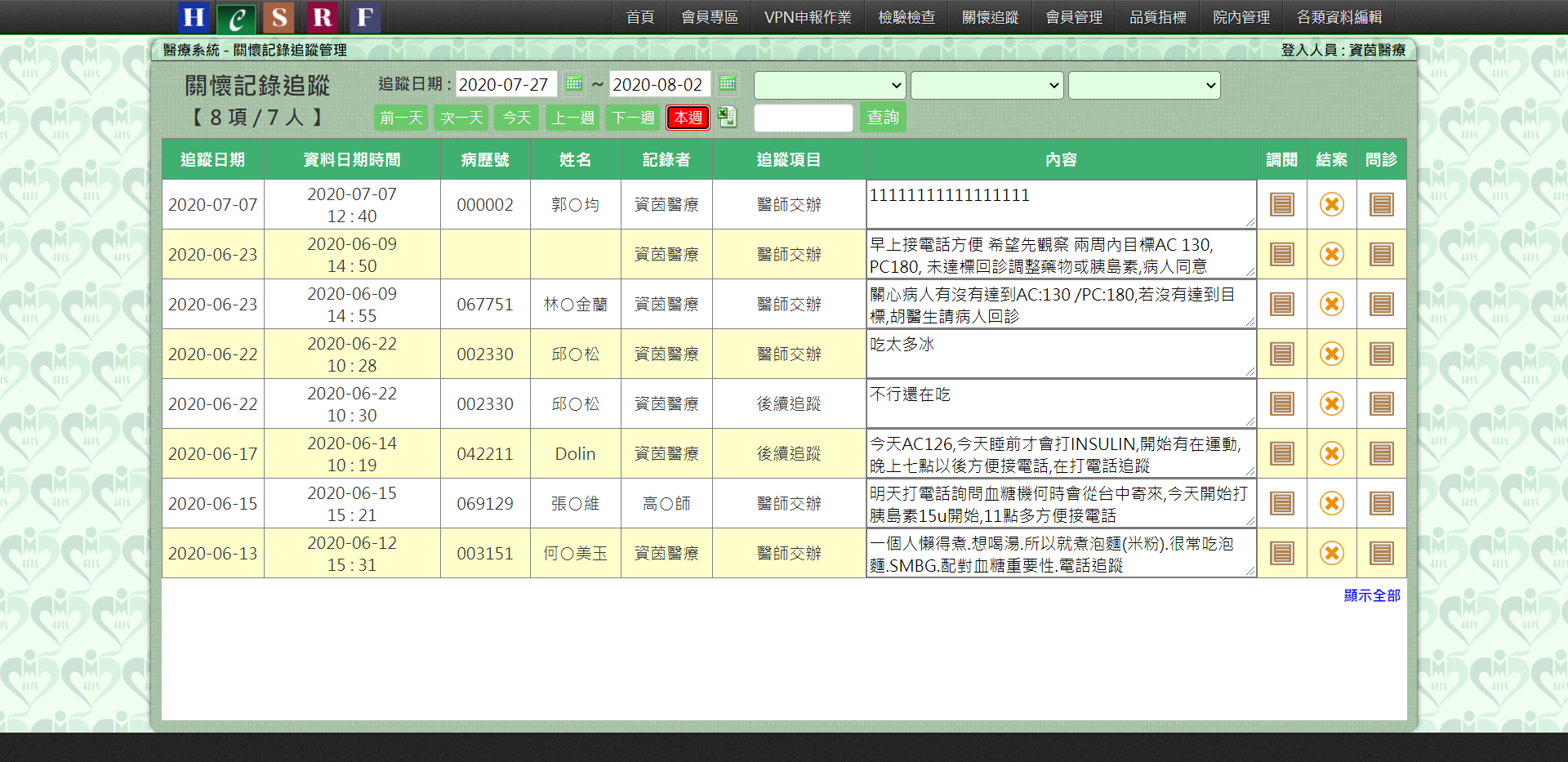Open 調閱 icon for Dolin row
The image size is (1568, 762).
click(x=1282, y=453)
